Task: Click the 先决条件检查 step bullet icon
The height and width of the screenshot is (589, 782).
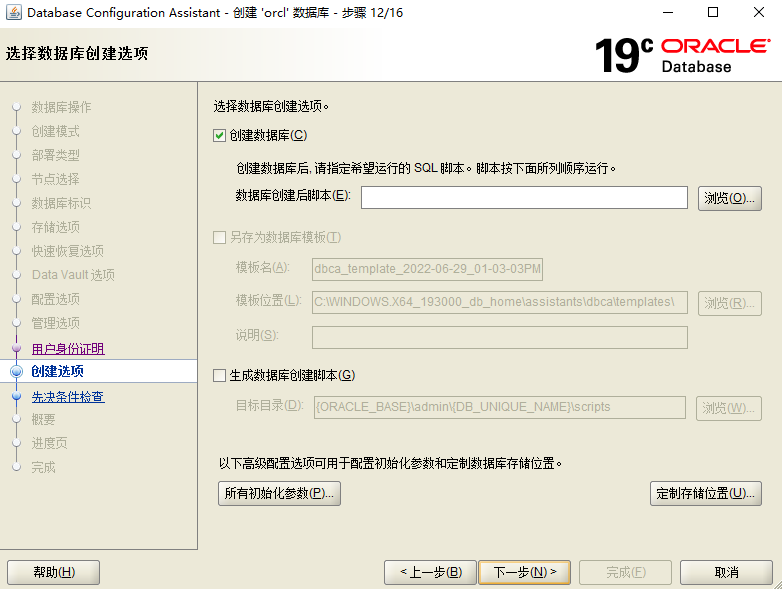Action: tap(16, 397)
